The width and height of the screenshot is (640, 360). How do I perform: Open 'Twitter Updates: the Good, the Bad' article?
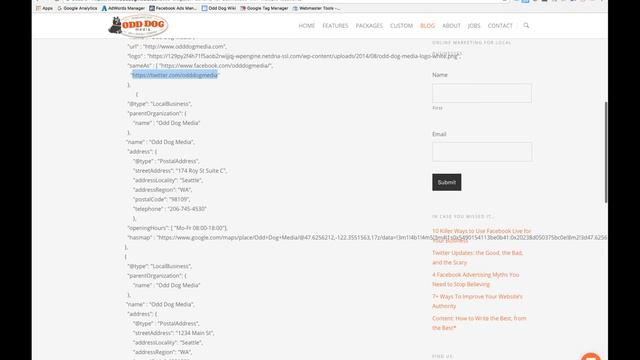(x=478, y=258)
